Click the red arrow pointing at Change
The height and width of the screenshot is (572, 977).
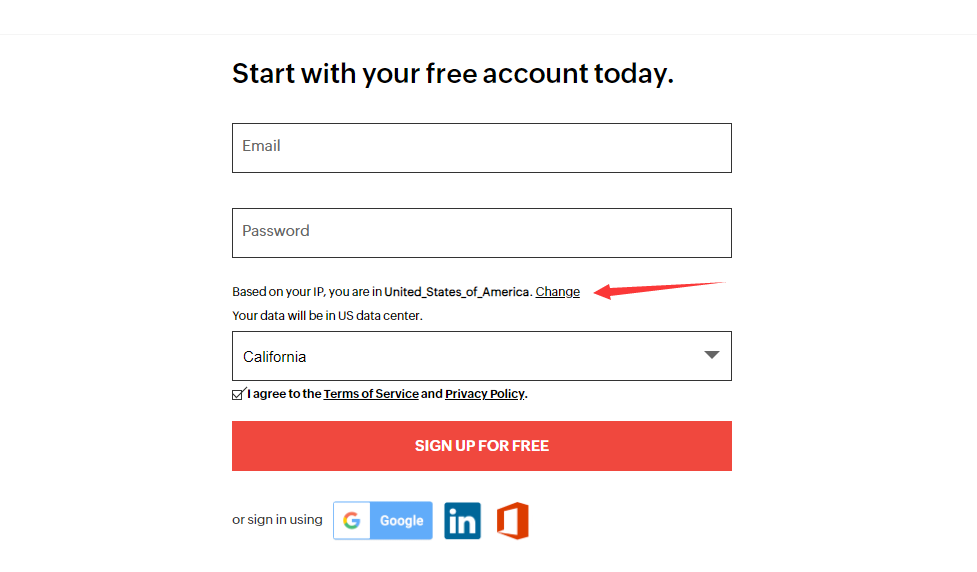pos(658,289)
